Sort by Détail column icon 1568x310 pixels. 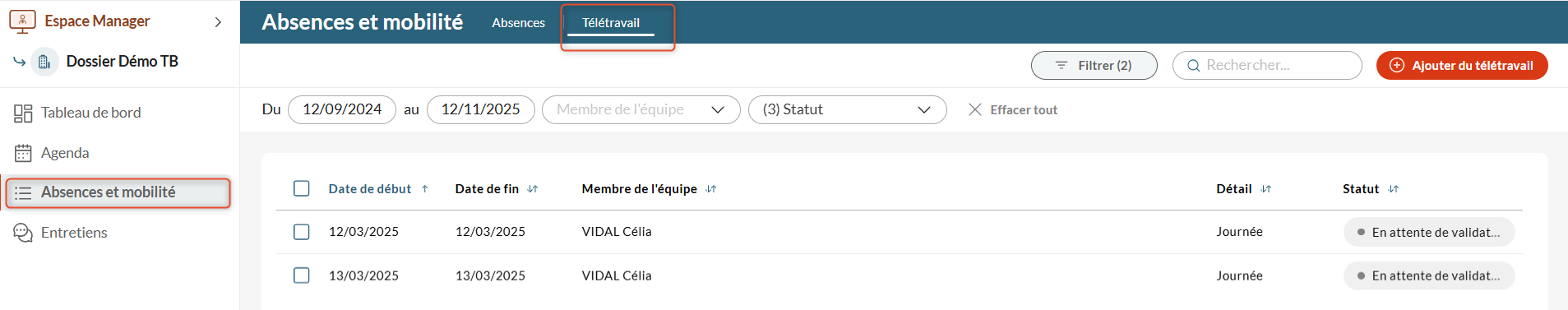tap(1266, 189)
